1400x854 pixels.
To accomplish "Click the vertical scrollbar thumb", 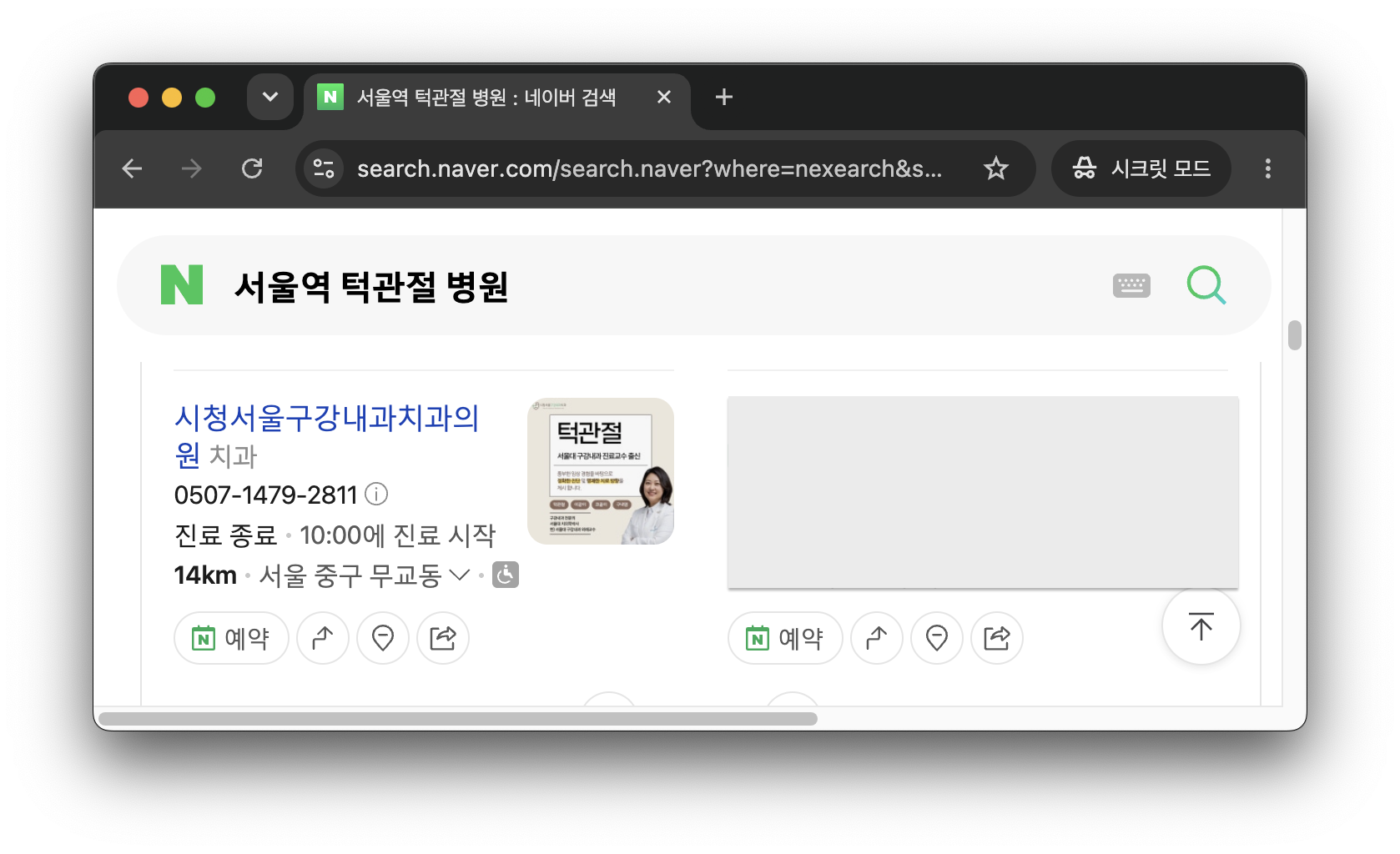I will [x=1294, y=335].
